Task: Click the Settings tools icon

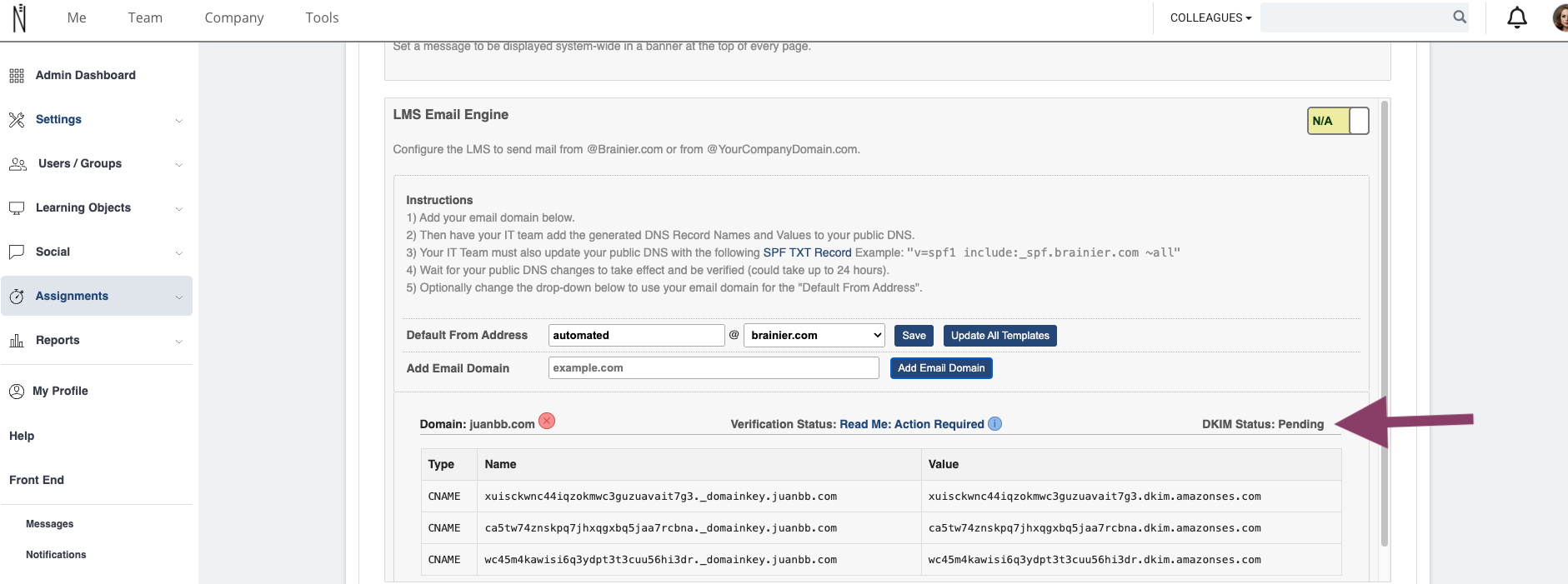Action: (x=17, y=120)
